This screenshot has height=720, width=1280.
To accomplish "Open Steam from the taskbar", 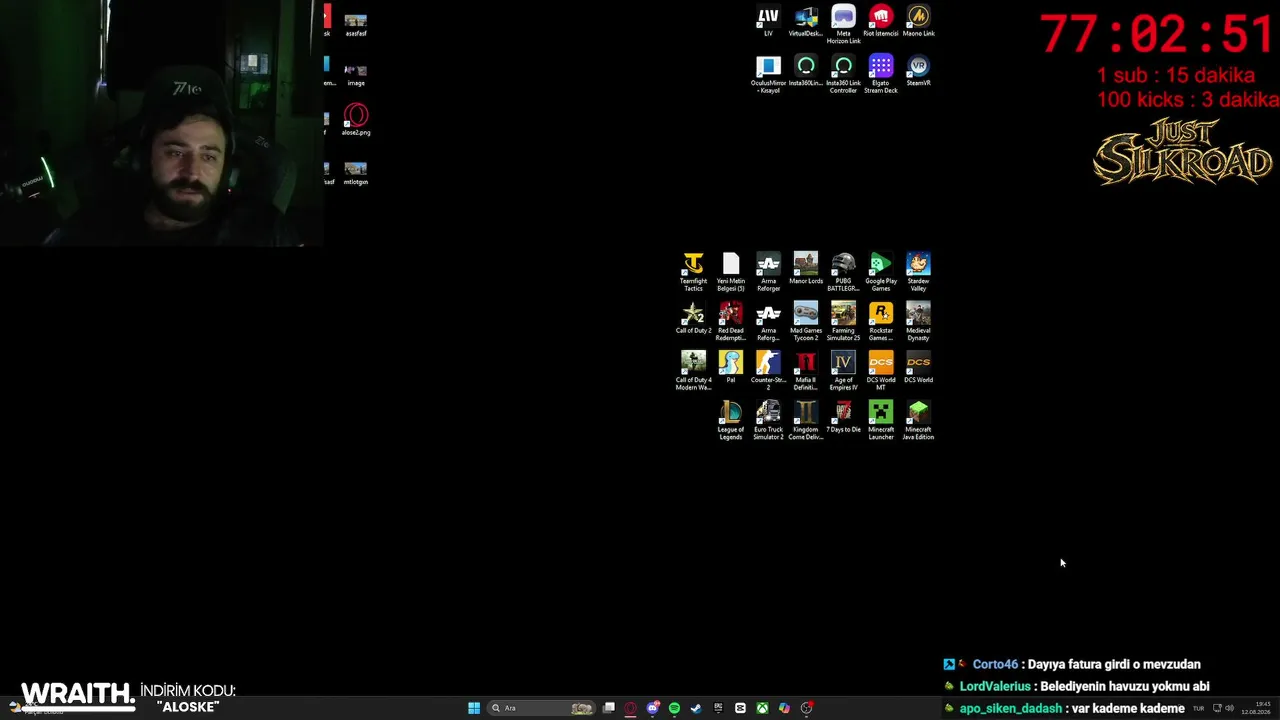I will (696, 708).
